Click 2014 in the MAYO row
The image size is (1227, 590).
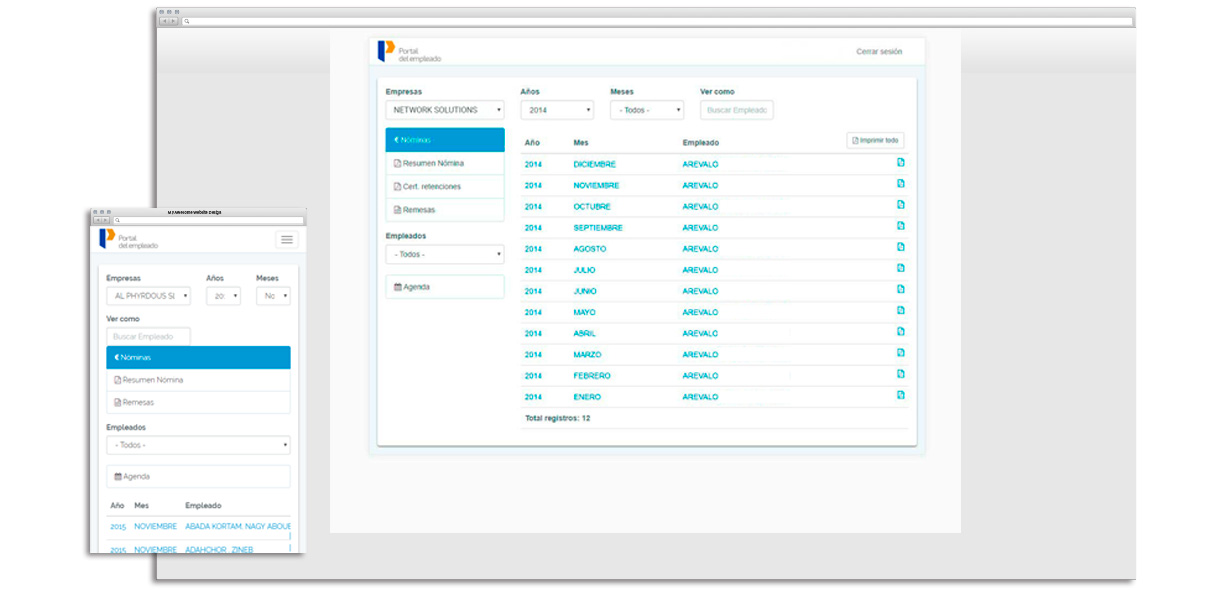coord(533,312)
